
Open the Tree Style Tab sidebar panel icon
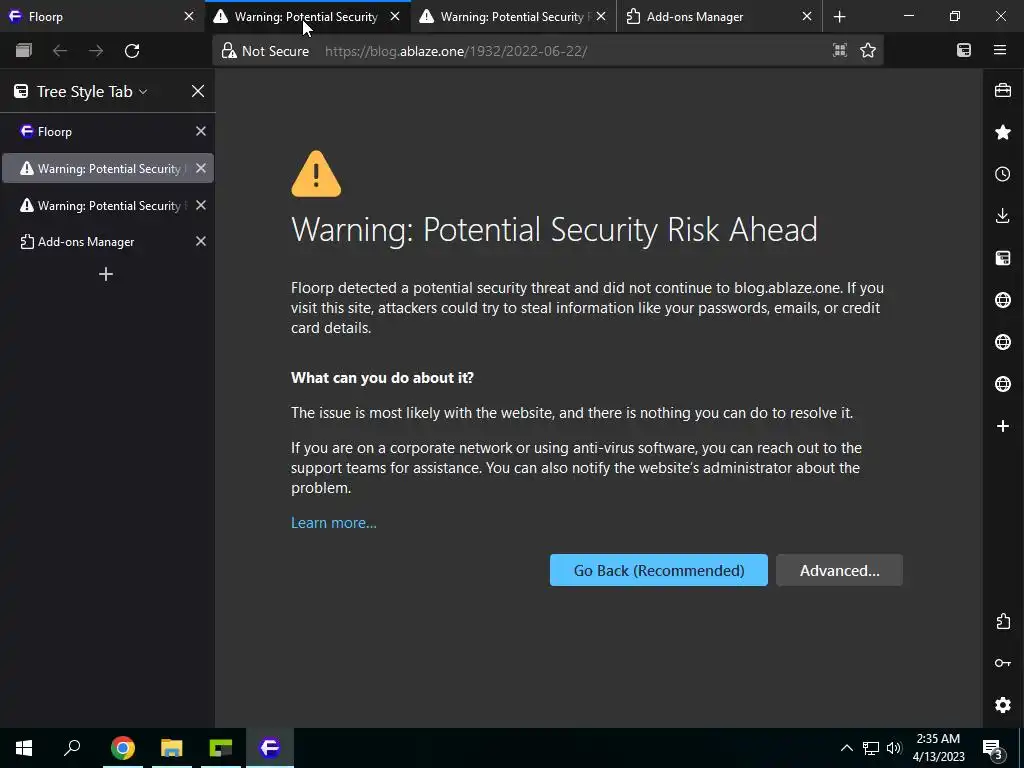point(1003,258)
